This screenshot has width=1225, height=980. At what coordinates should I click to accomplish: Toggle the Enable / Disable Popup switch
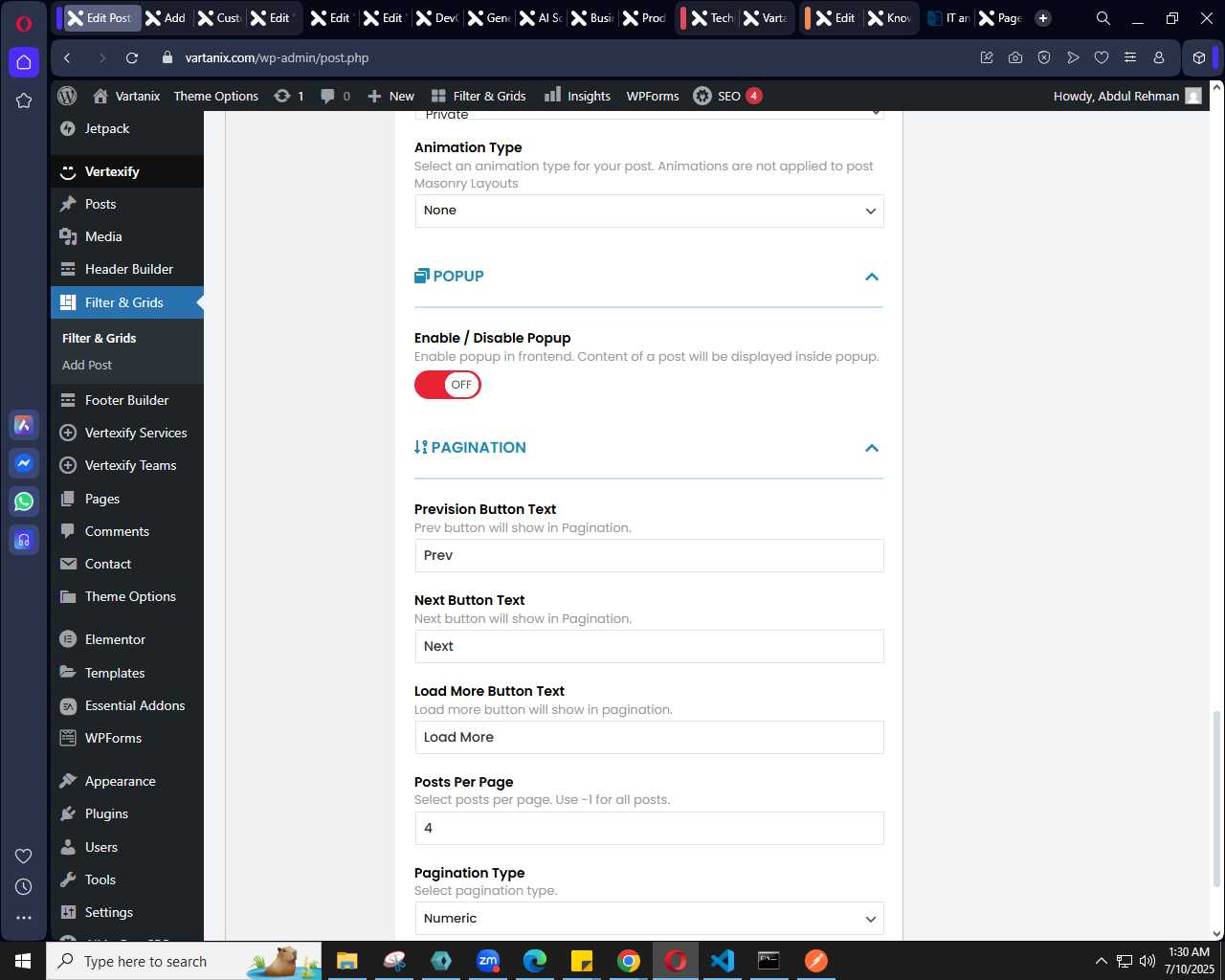pos(447,385)
